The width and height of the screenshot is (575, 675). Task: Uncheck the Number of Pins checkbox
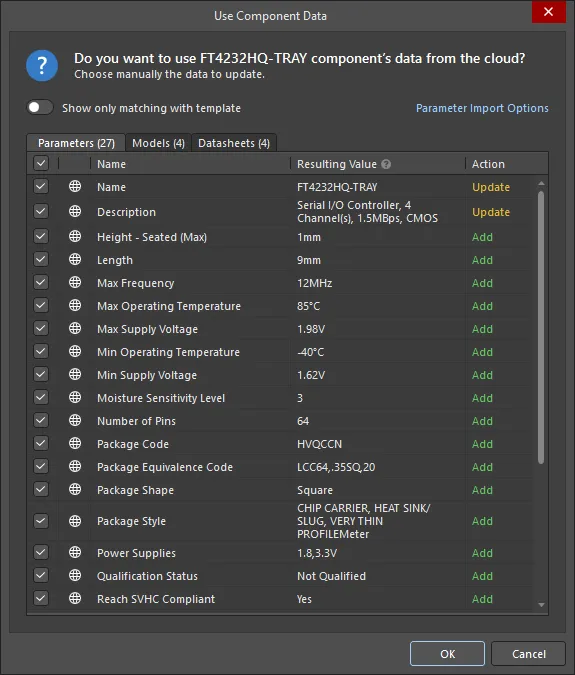click(x=41, y=421)
